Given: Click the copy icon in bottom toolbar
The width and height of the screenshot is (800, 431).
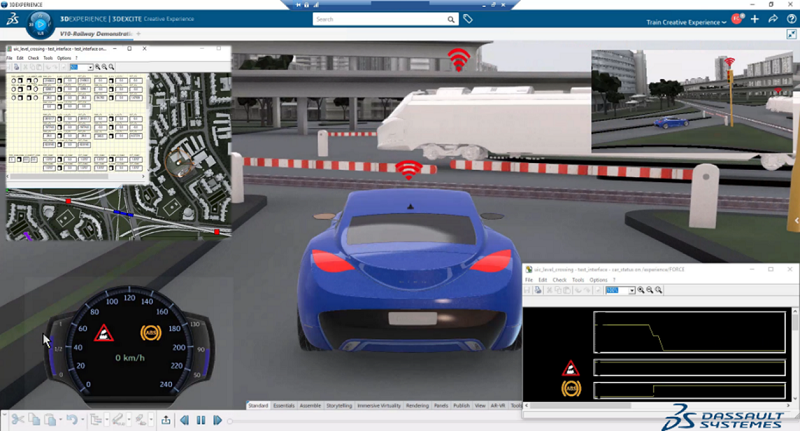Looking at the screenshot, I should 34,420.
